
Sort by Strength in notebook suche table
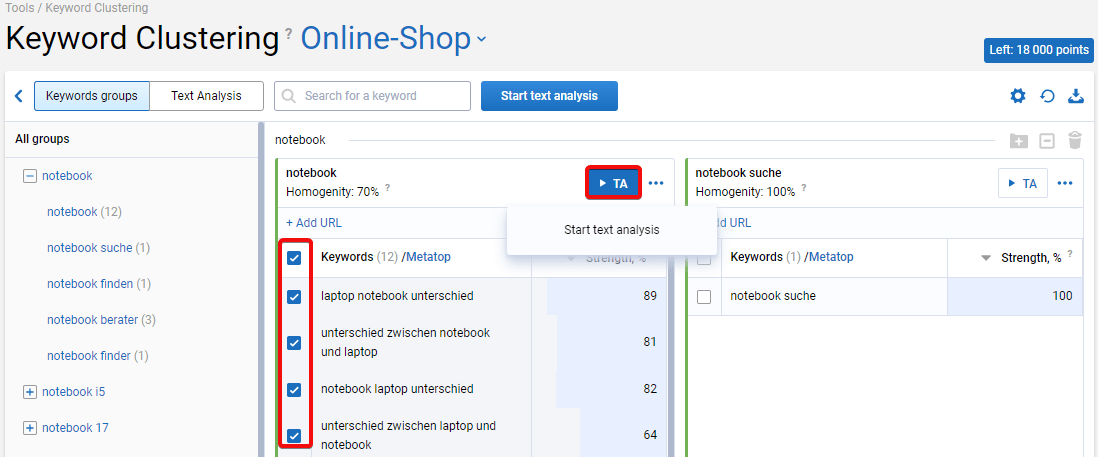(x=986, y=258)
